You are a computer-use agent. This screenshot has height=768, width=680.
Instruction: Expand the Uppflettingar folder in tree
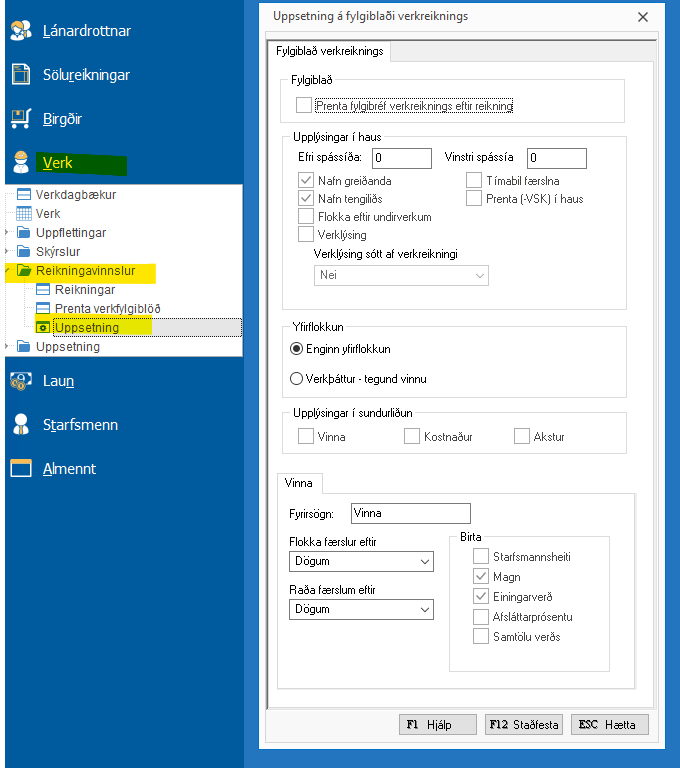coord(8,233)
